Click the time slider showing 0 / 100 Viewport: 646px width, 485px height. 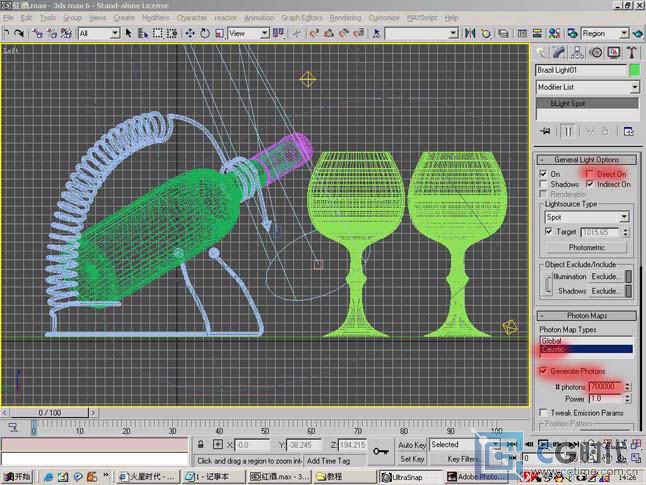(49, 412)
